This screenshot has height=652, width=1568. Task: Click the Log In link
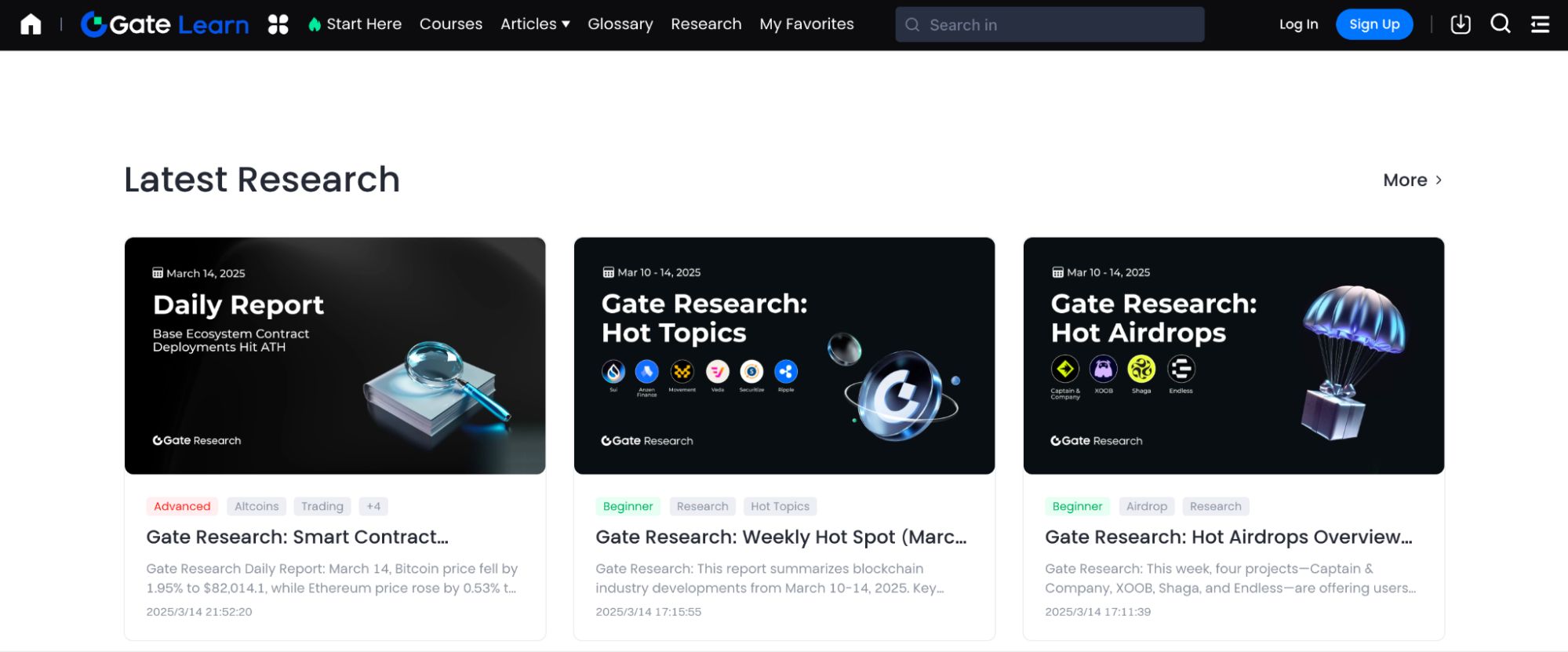pos(1298,24)
